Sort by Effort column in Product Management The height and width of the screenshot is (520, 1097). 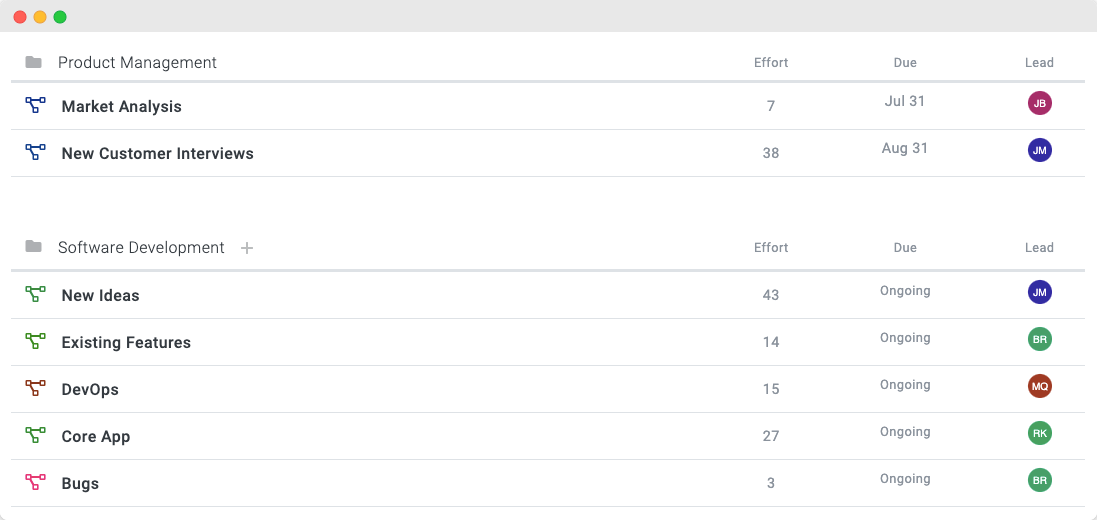pyautogui.click(x=771, y=62)
